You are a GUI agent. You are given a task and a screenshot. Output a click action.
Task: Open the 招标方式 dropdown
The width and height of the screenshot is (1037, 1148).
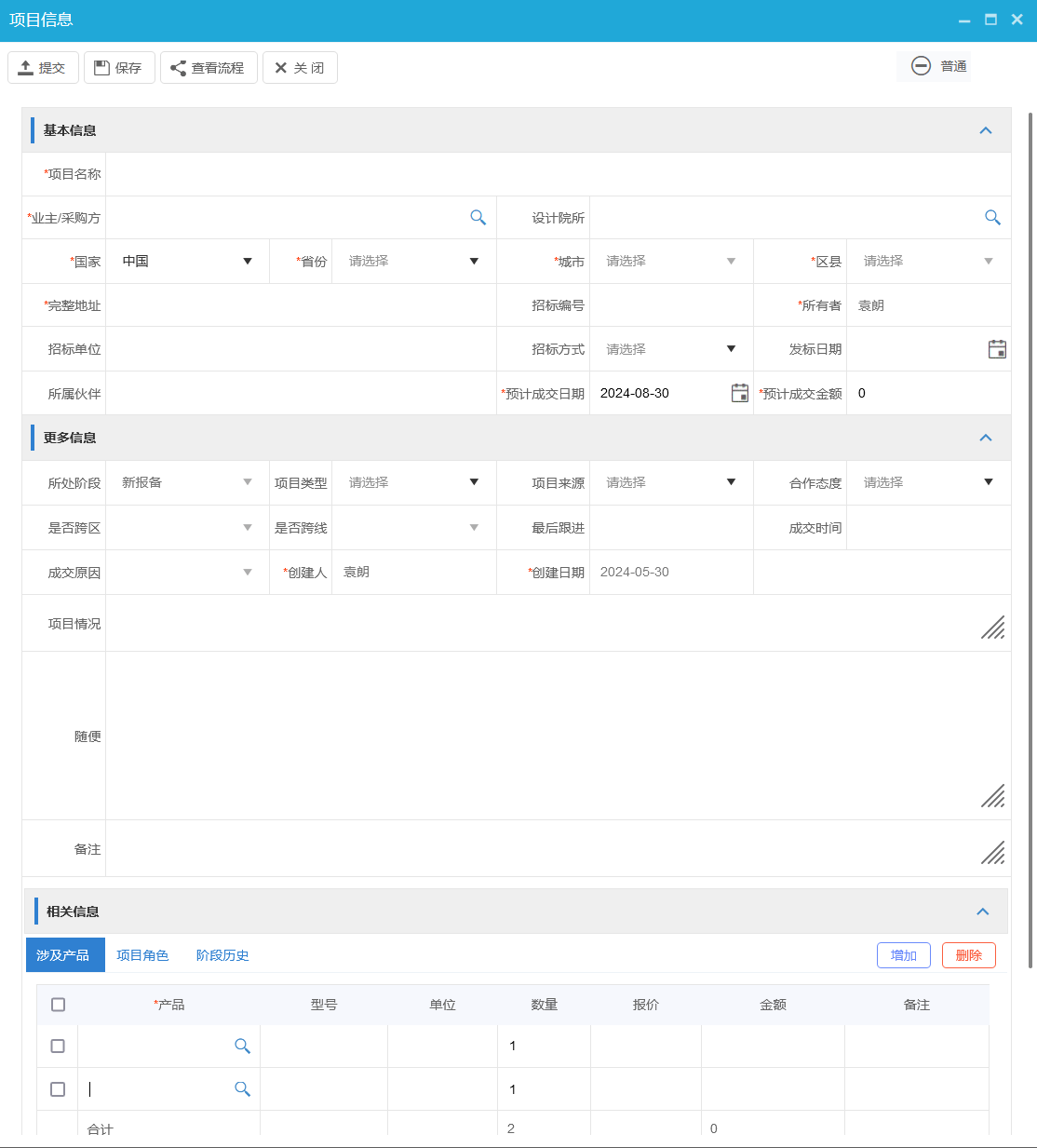(x=732, y=348)
